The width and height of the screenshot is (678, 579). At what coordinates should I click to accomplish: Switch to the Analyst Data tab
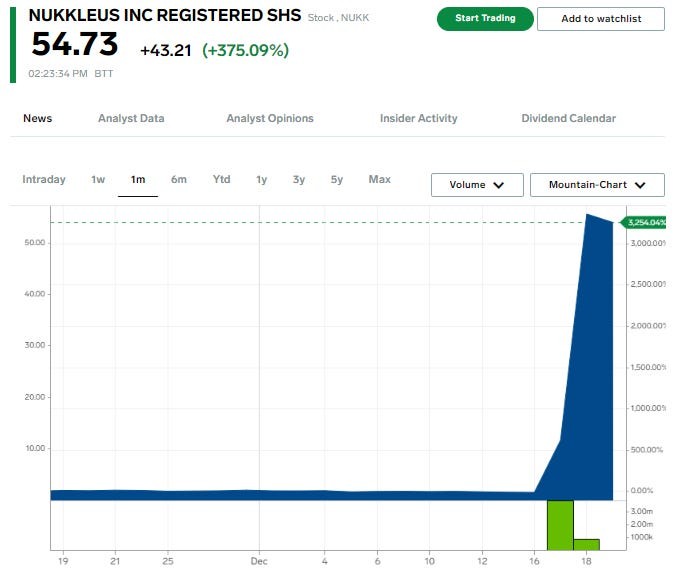click(131, 118)
